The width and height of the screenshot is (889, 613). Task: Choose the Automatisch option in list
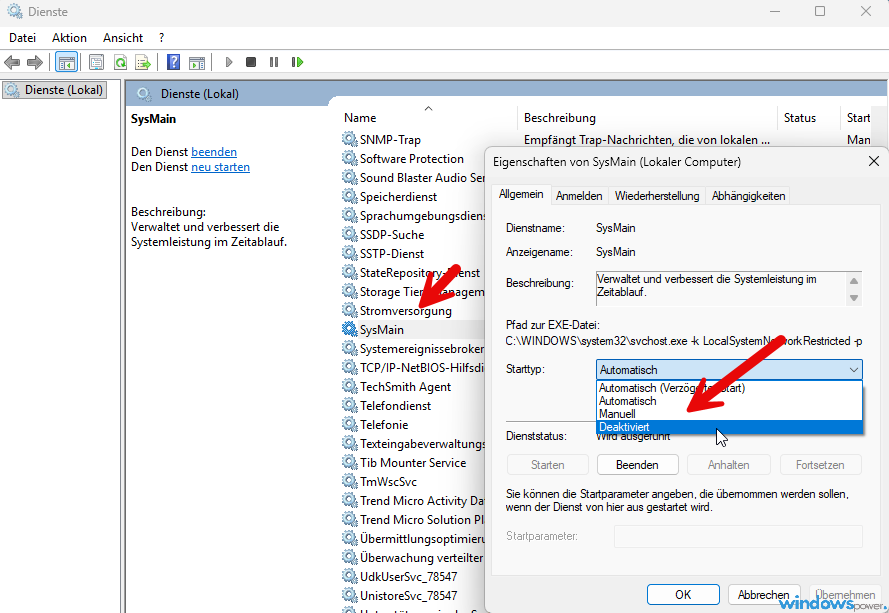pos(729,401)
